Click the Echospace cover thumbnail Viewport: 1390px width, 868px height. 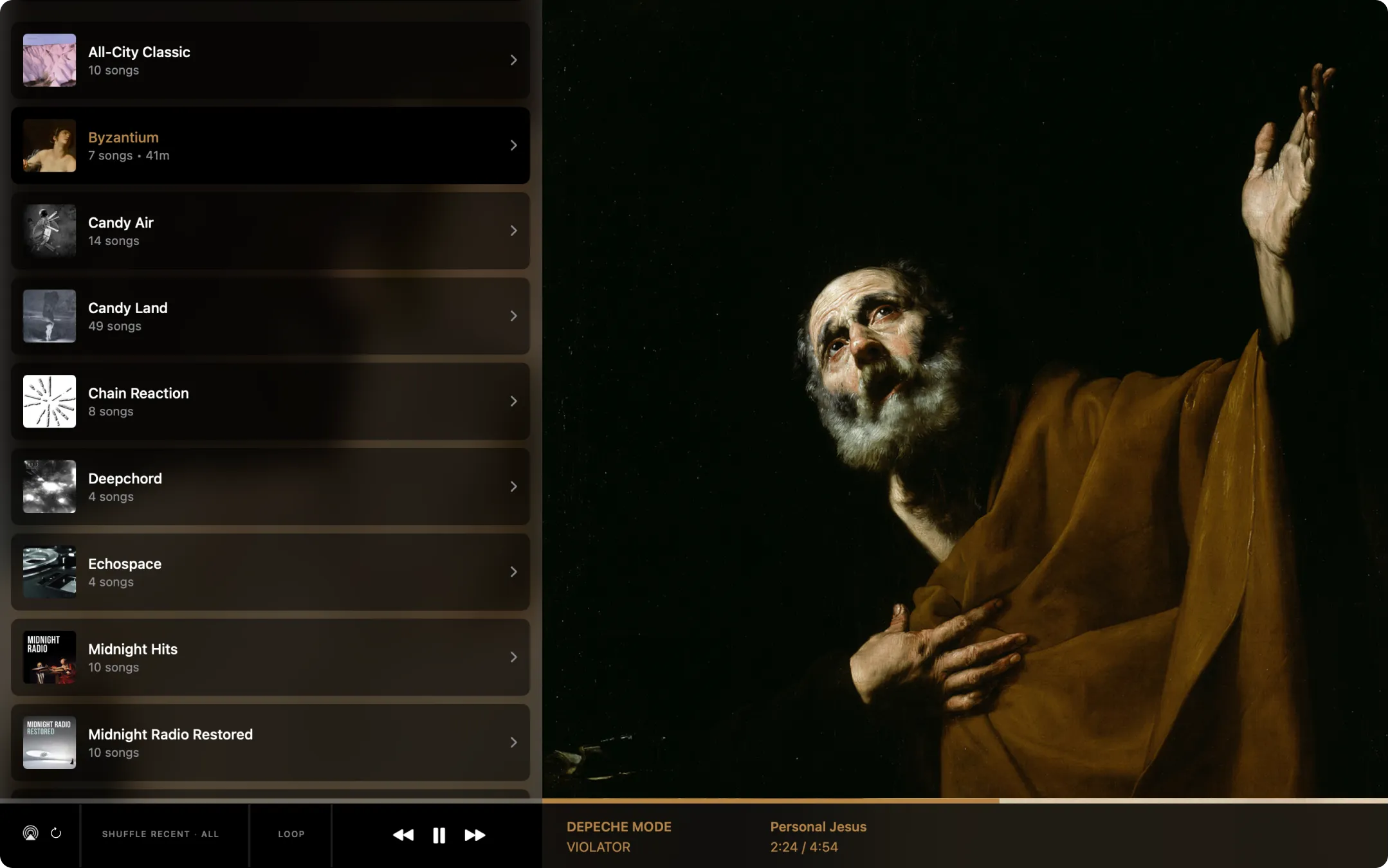pyautogui.click(x=50, y=572)
